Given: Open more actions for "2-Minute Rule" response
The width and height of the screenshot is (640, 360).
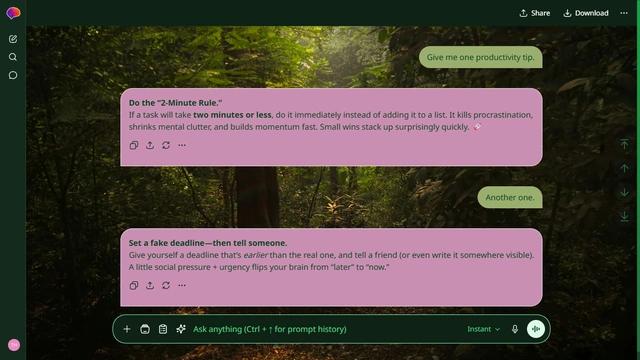Looking at the screenshot, I should point(182,145).
